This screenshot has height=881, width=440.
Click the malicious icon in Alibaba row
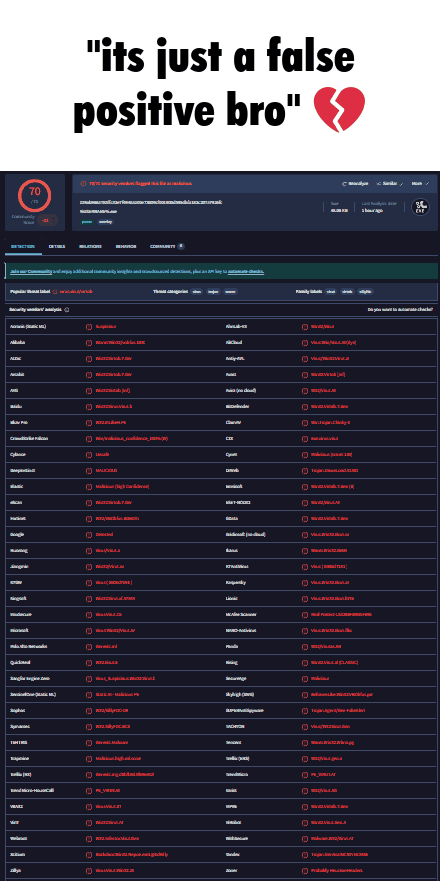pyautogui.click(x=89, y=342)
